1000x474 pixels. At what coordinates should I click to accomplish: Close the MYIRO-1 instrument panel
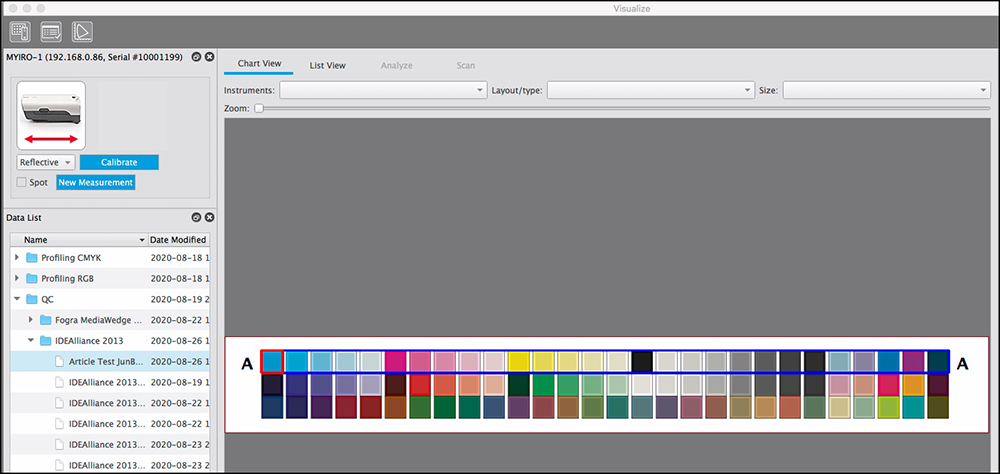tap(209, 57)
